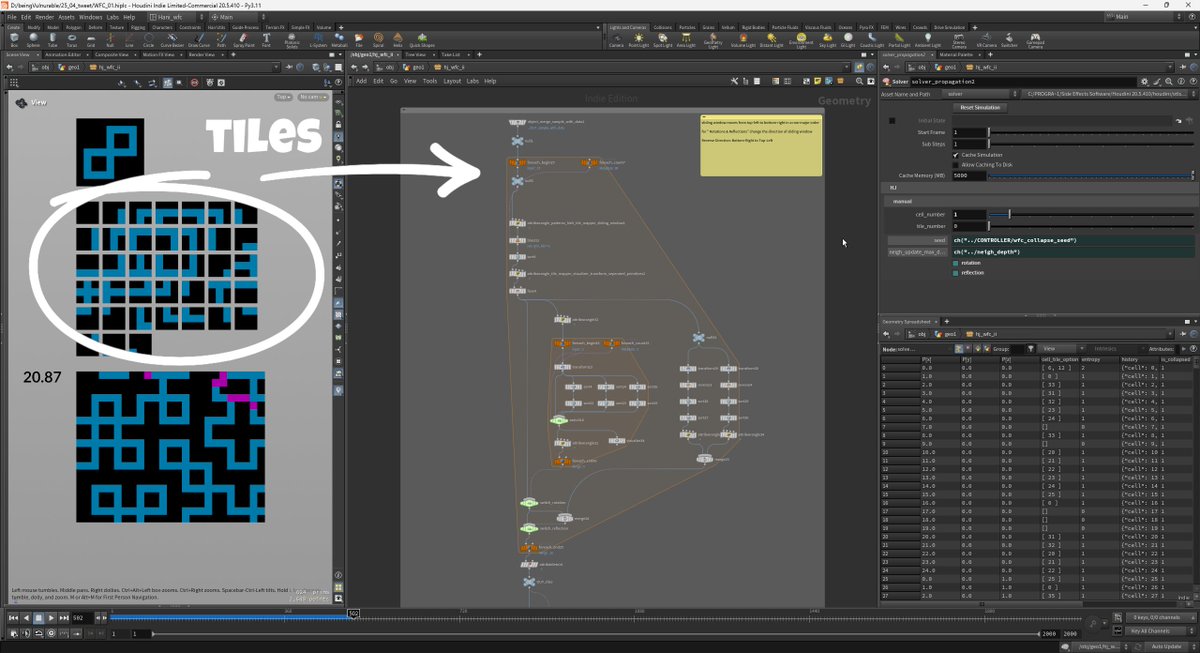The height and width of the screenshot is (653, 1200).
Task: Open the parameter gear menu for the Solver node
Action: (1144, 81)
